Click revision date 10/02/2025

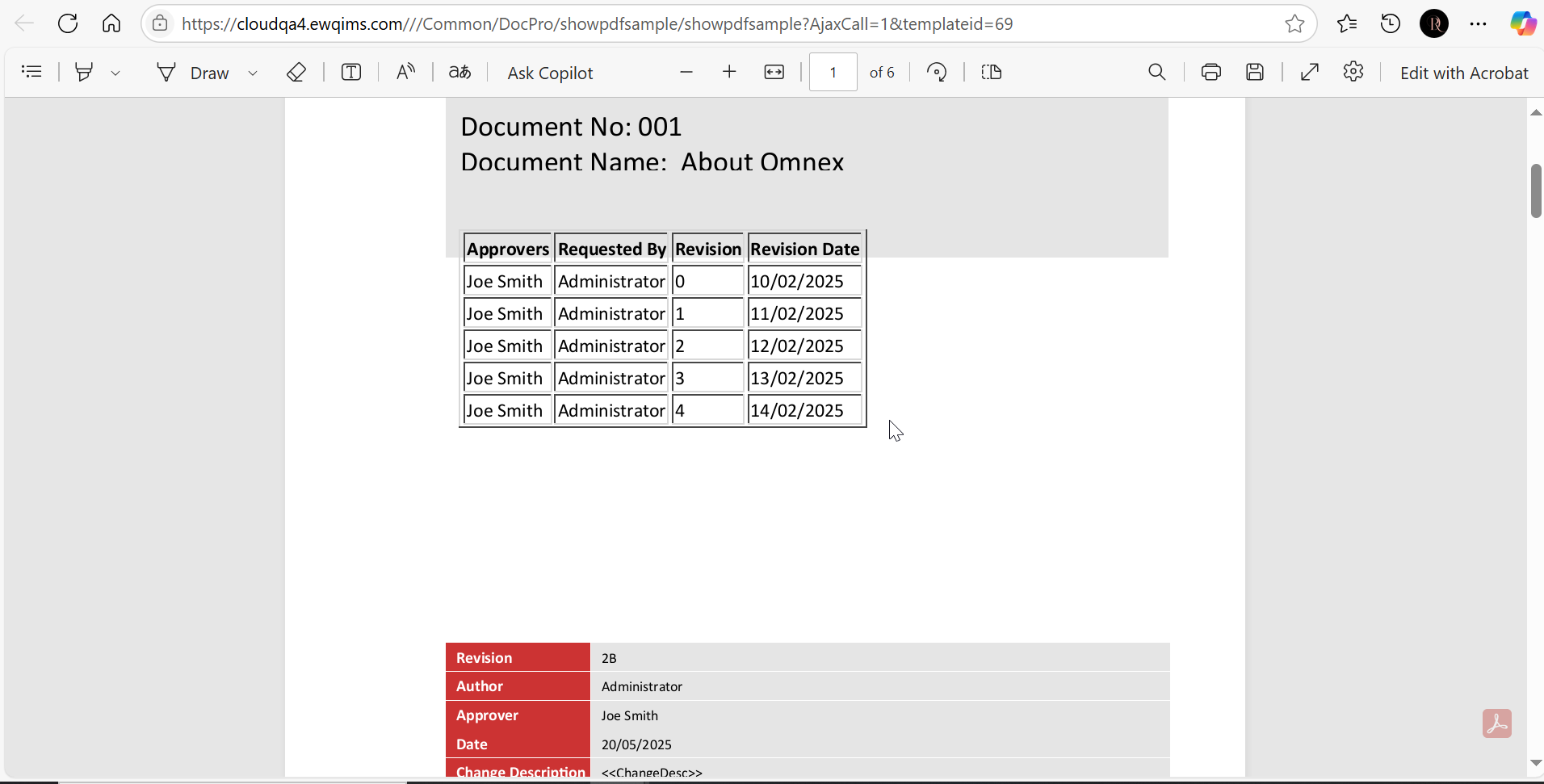coord(797,281)
